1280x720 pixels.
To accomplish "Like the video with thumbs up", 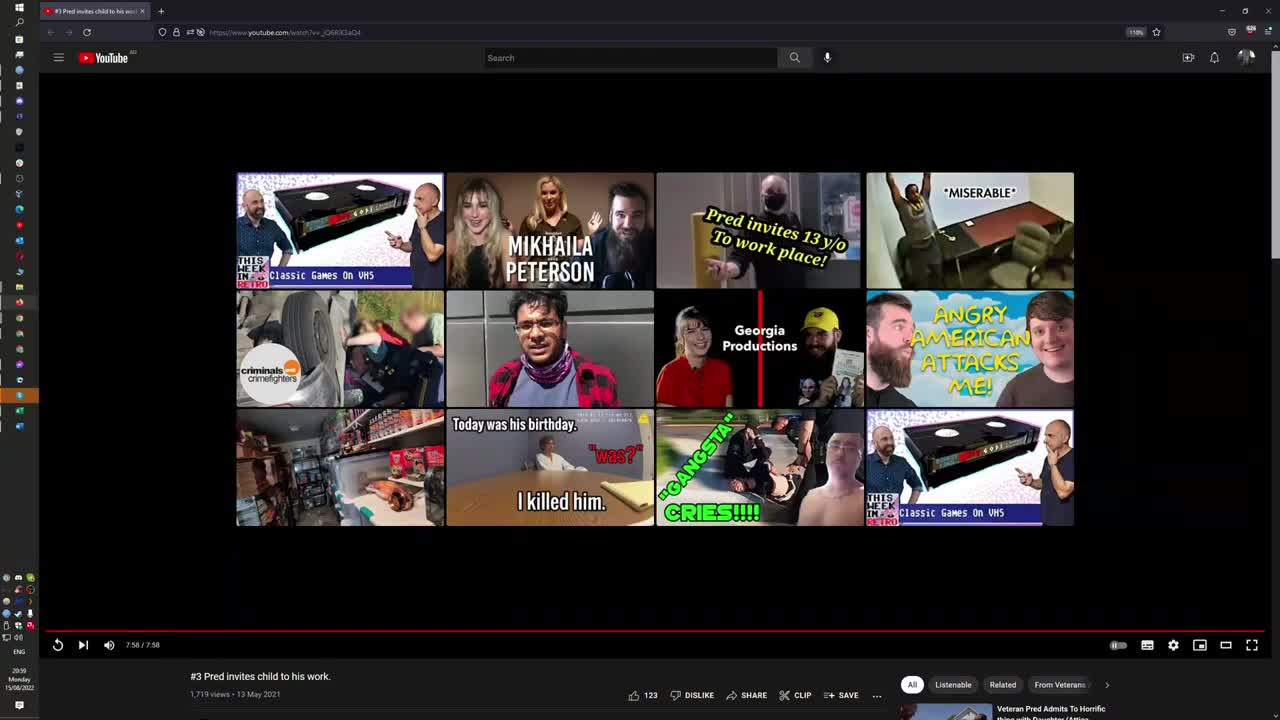I will coord(643,695).
